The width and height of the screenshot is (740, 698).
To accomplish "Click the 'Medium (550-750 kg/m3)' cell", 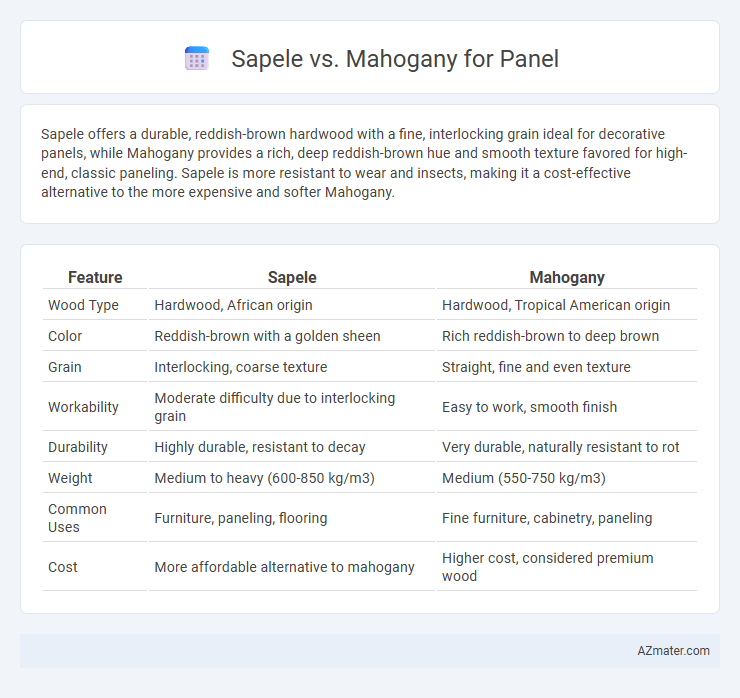I will pyautogui.click(x=524, y=478).
